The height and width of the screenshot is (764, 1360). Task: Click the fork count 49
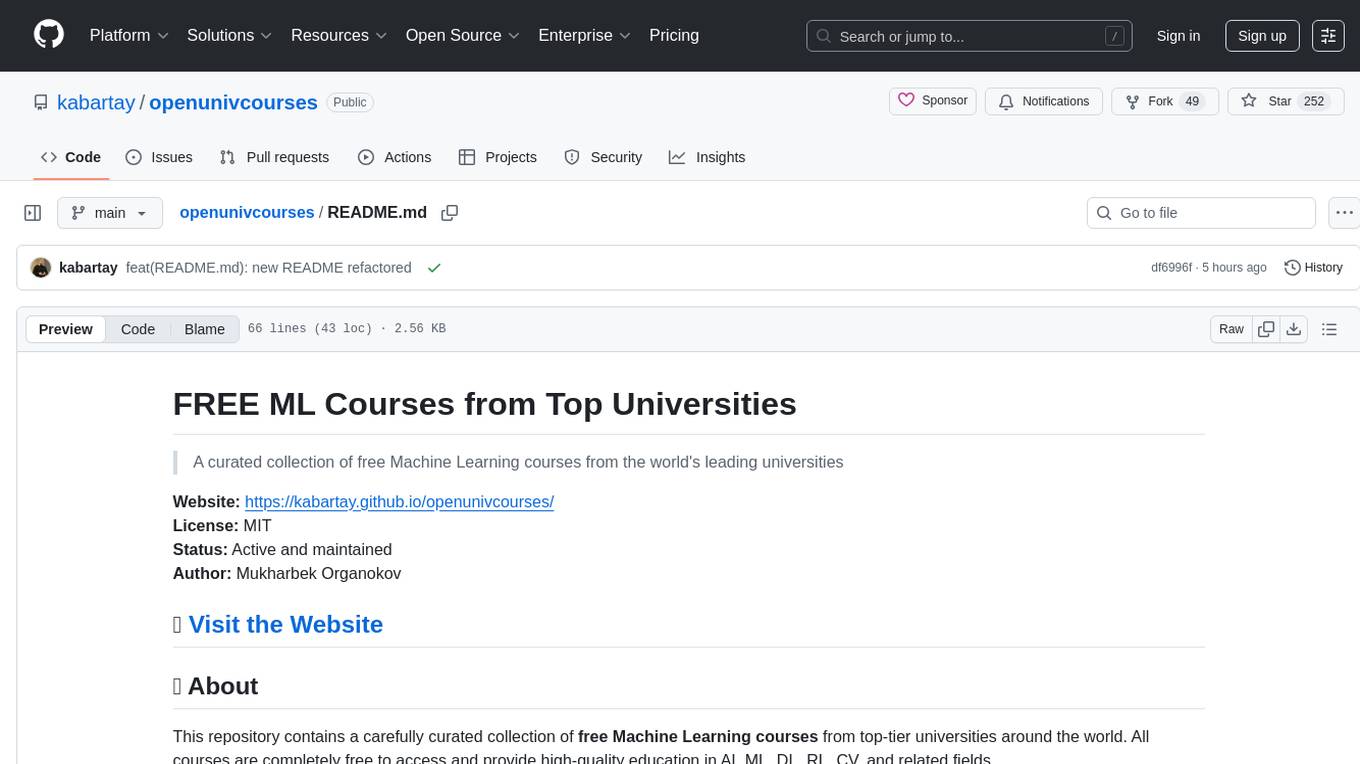(1191, 101)
